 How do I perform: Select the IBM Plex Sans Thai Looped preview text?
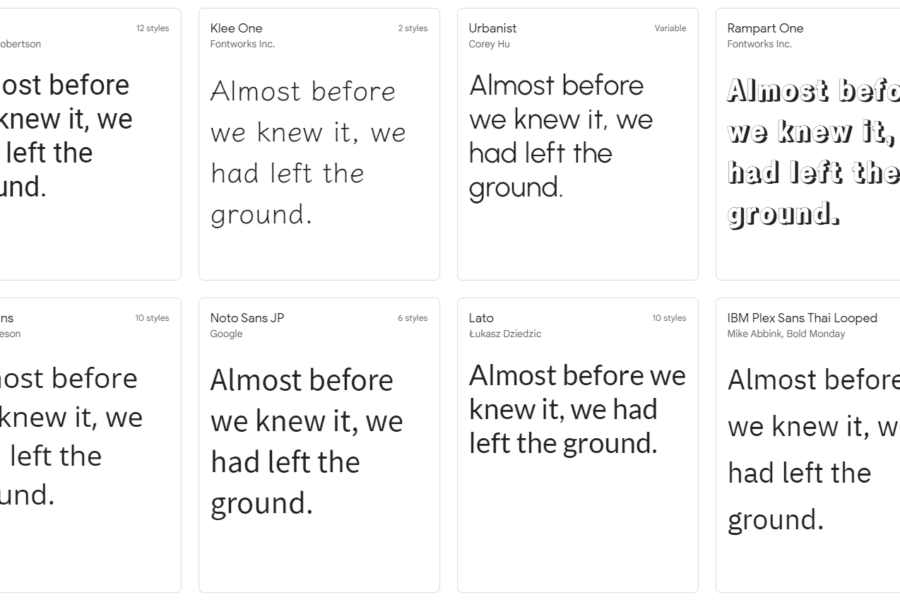point(812,449)
